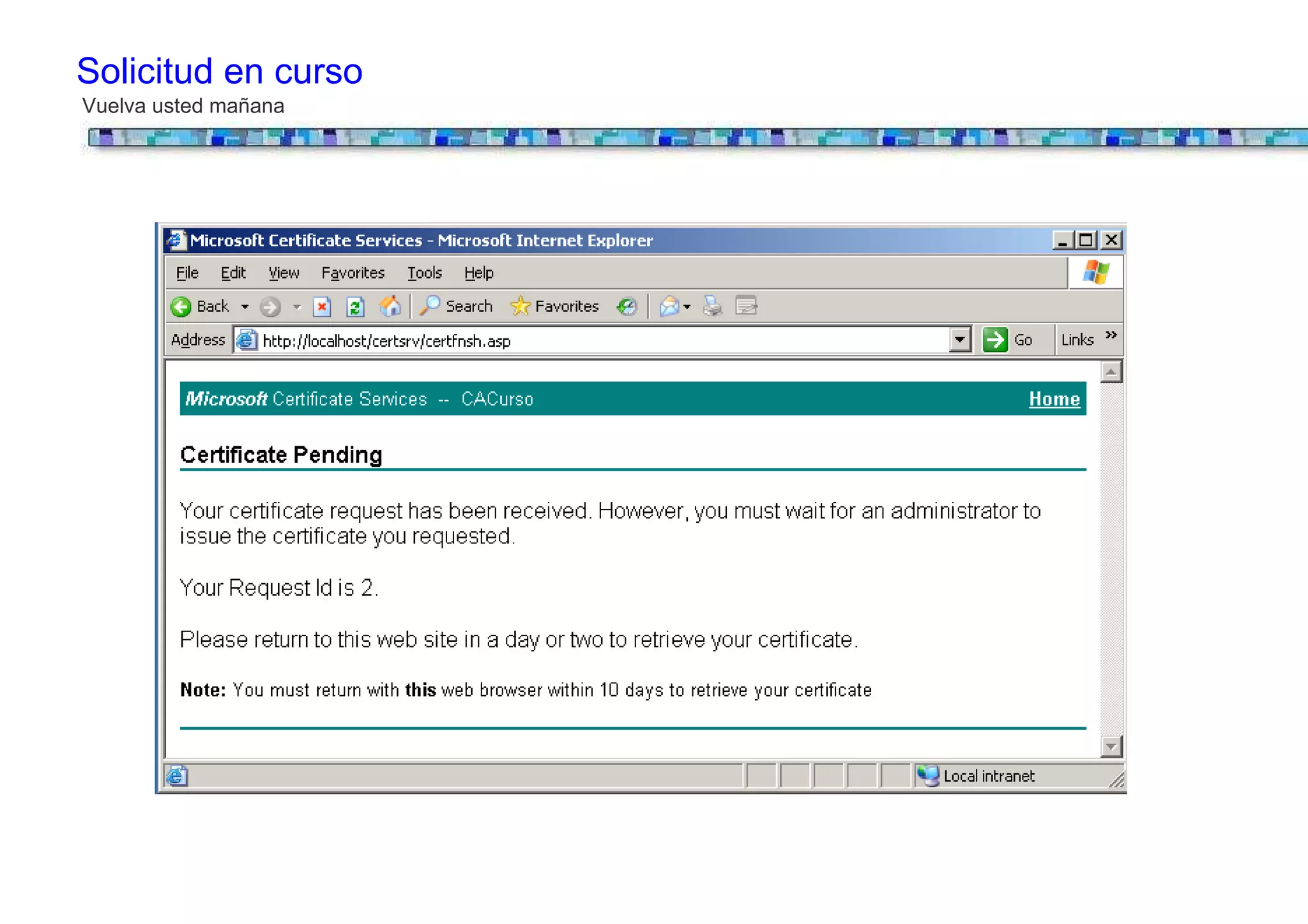The width and height of the screenshot is (1308, 924).
Task: Follow the Home link in header
Action: tap(1054, 399)
